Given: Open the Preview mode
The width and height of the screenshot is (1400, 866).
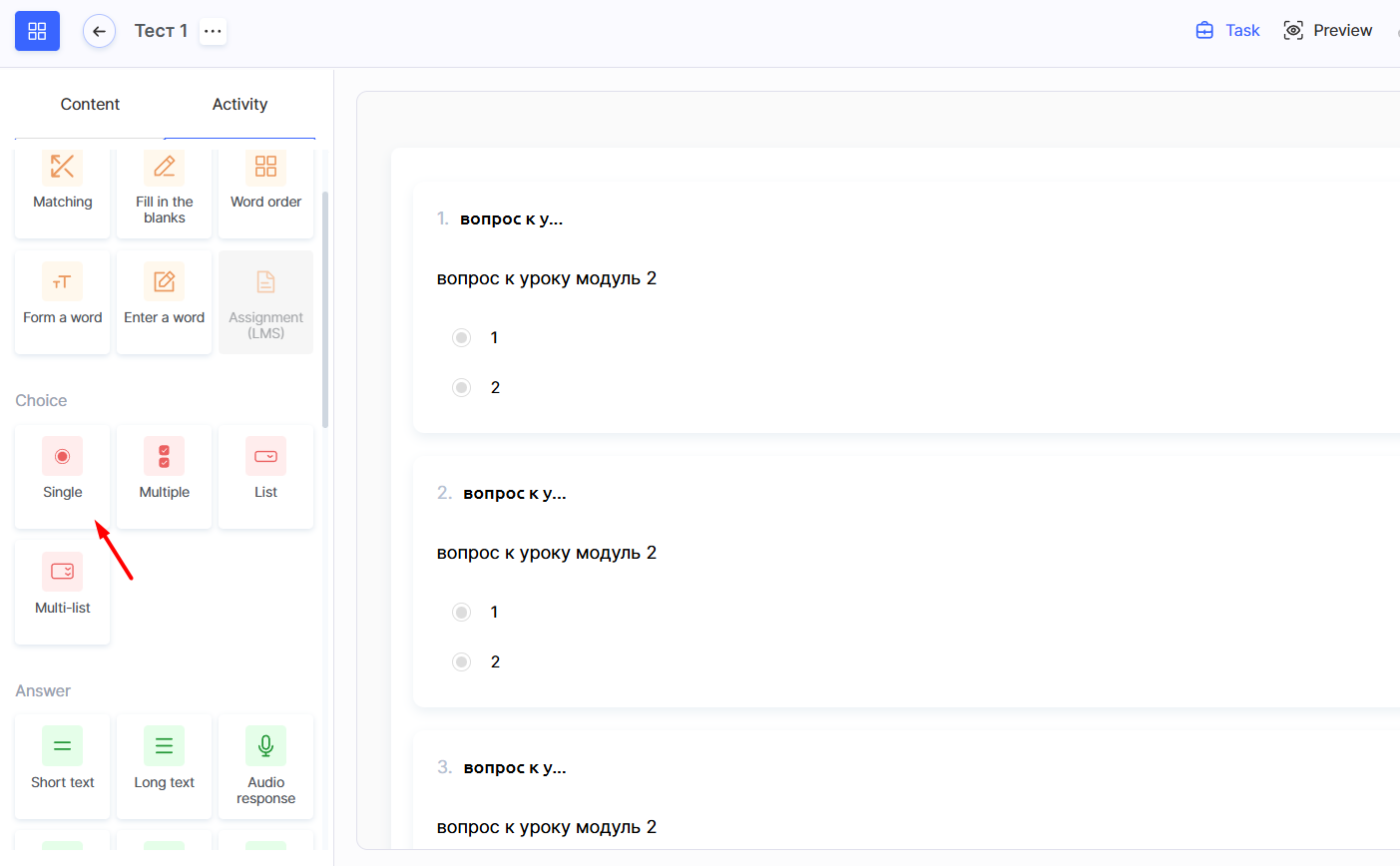Looking at the screenshot, I should click(x=1328, y=30).
